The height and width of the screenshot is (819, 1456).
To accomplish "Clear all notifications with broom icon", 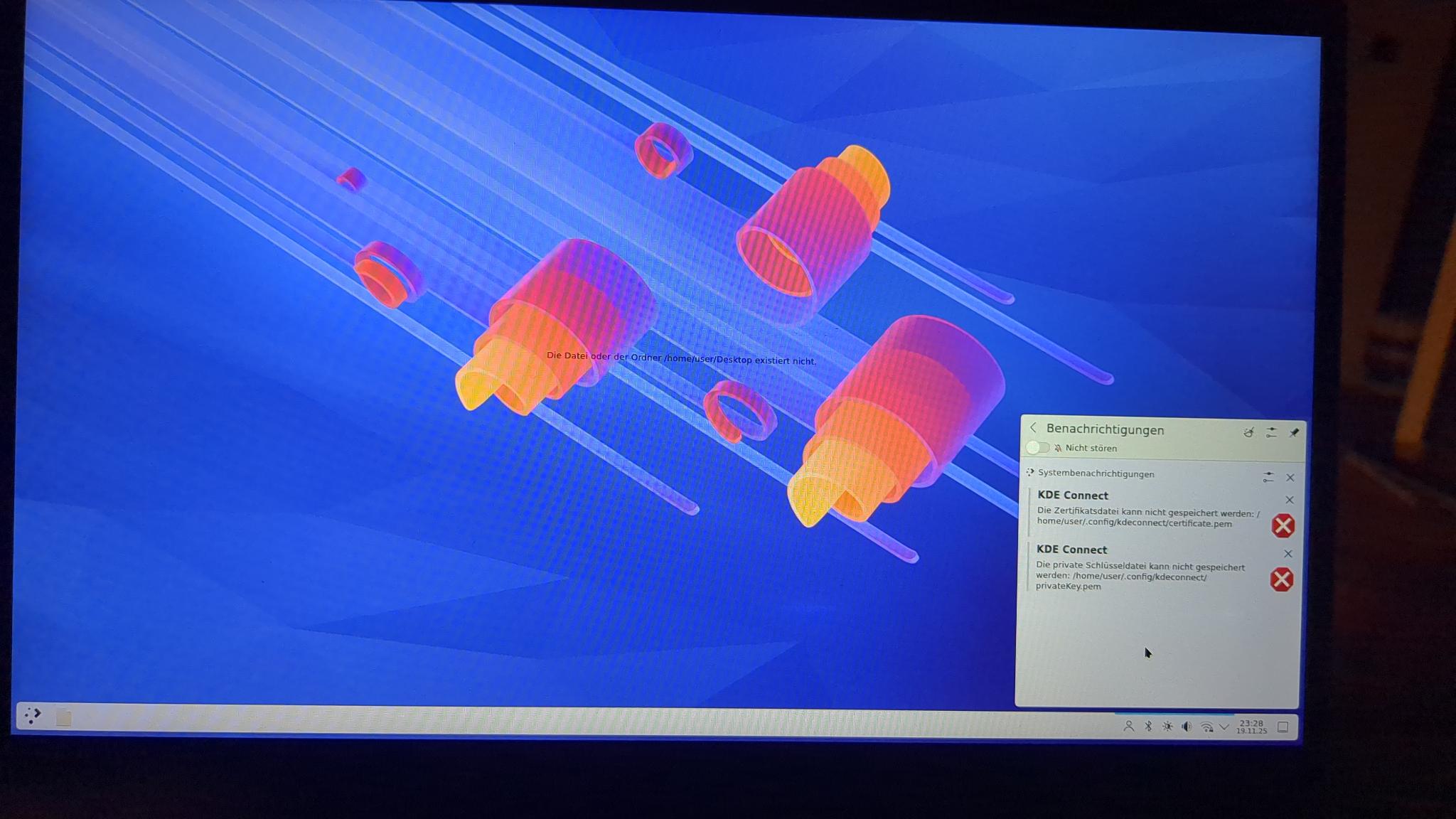I will pos(1248,432).
